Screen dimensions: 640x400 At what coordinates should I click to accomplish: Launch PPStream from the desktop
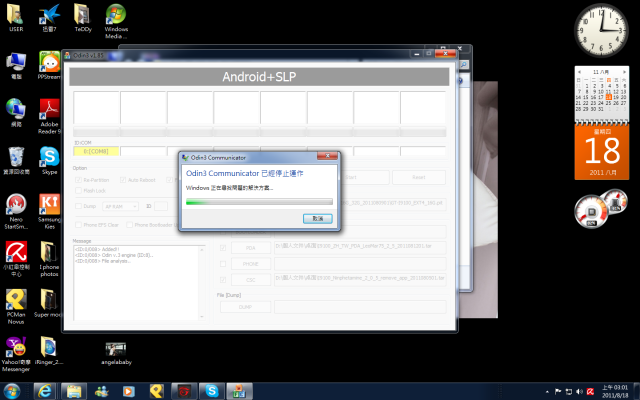[49, 65]
